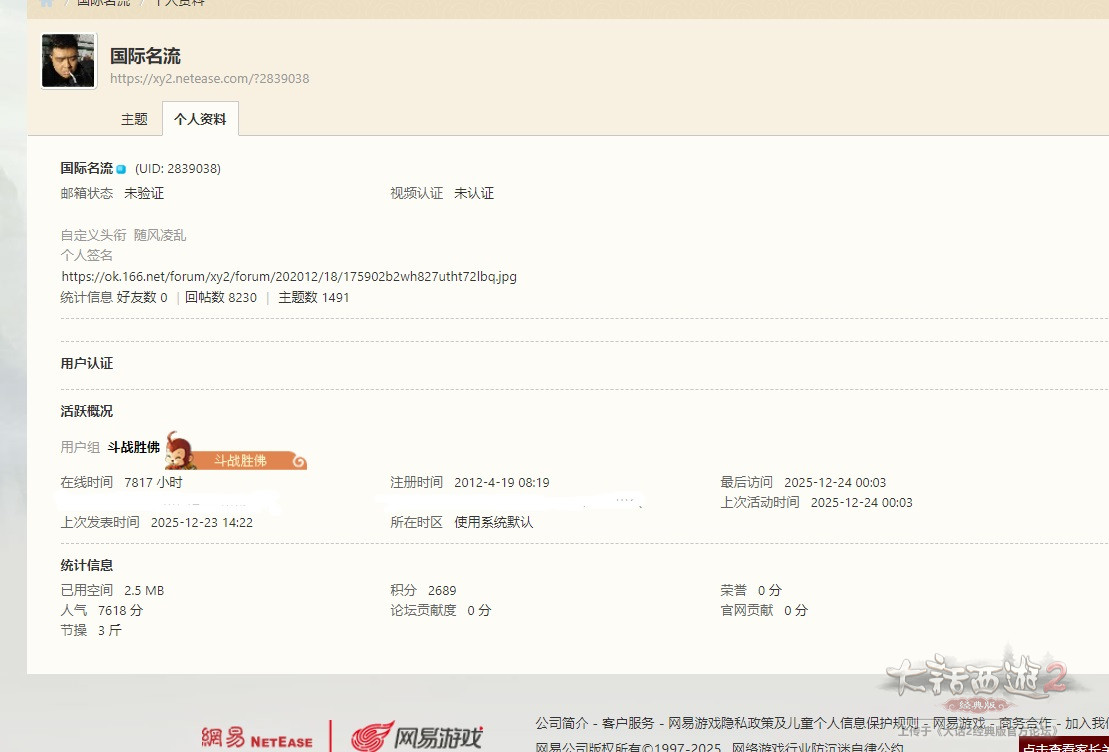Select the 个人资料 tab

pyautogui.click(x=200, y=119)
